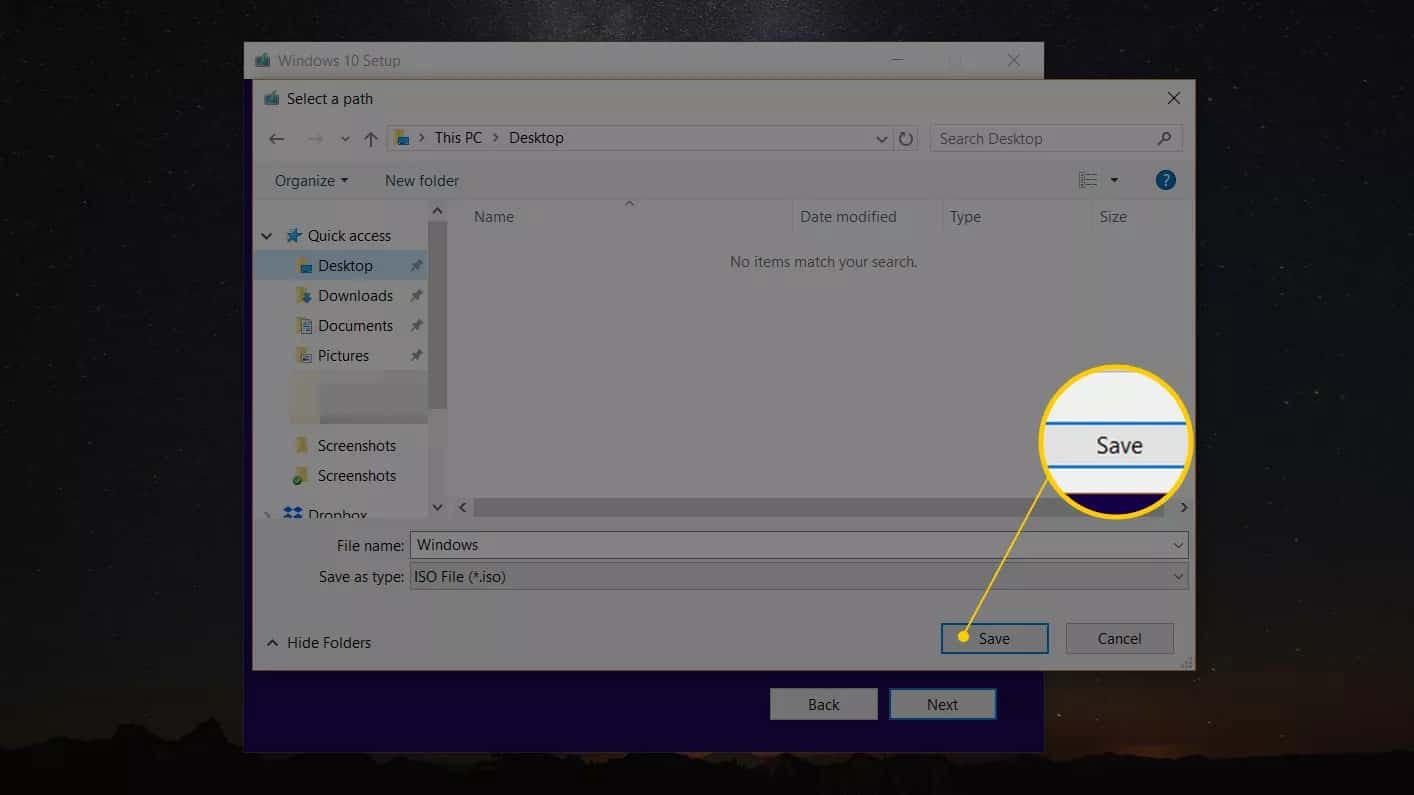Navigate to This PC via the breadcrumb
The height and width of the screenshot is (795, 1414).
[457, 137]
